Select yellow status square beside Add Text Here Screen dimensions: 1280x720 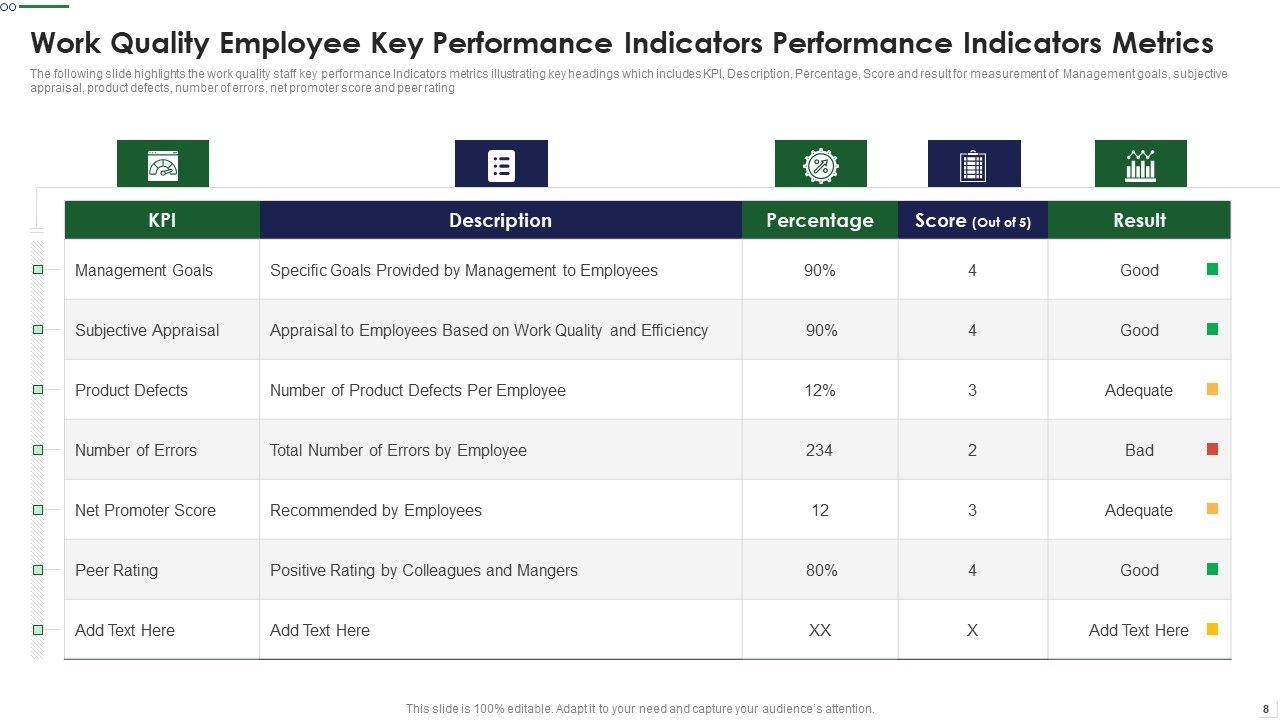[1212, 629]
